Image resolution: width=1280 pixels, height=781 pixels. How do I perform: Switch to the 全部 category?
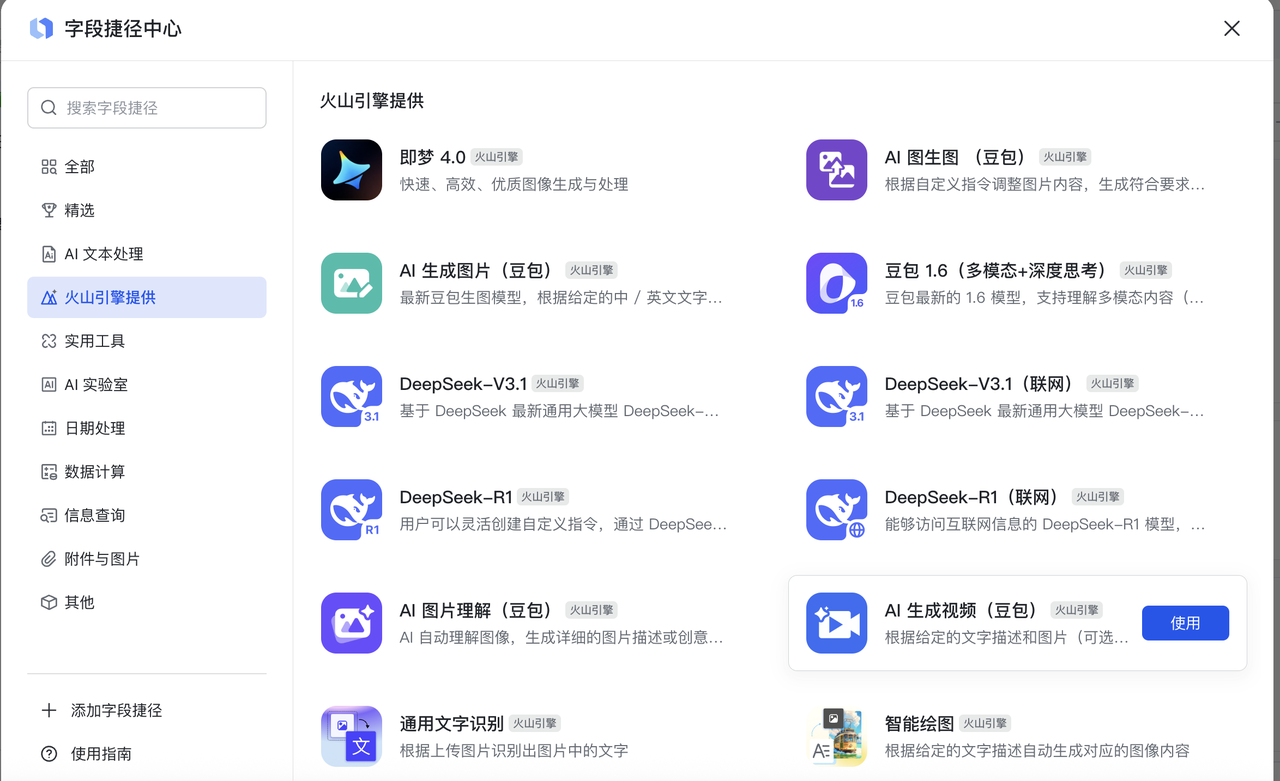tap(80, 167)
